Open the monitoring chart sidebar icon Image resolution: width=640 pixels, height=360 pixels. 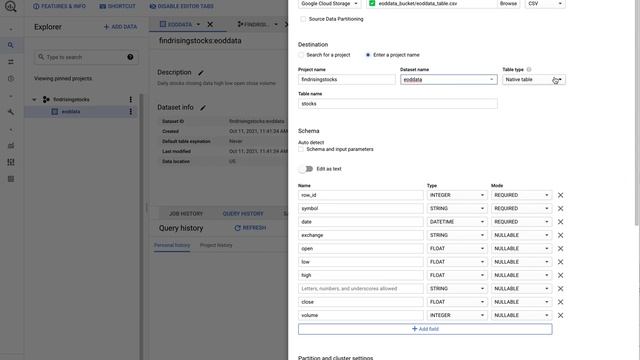(x=11, y=145)
